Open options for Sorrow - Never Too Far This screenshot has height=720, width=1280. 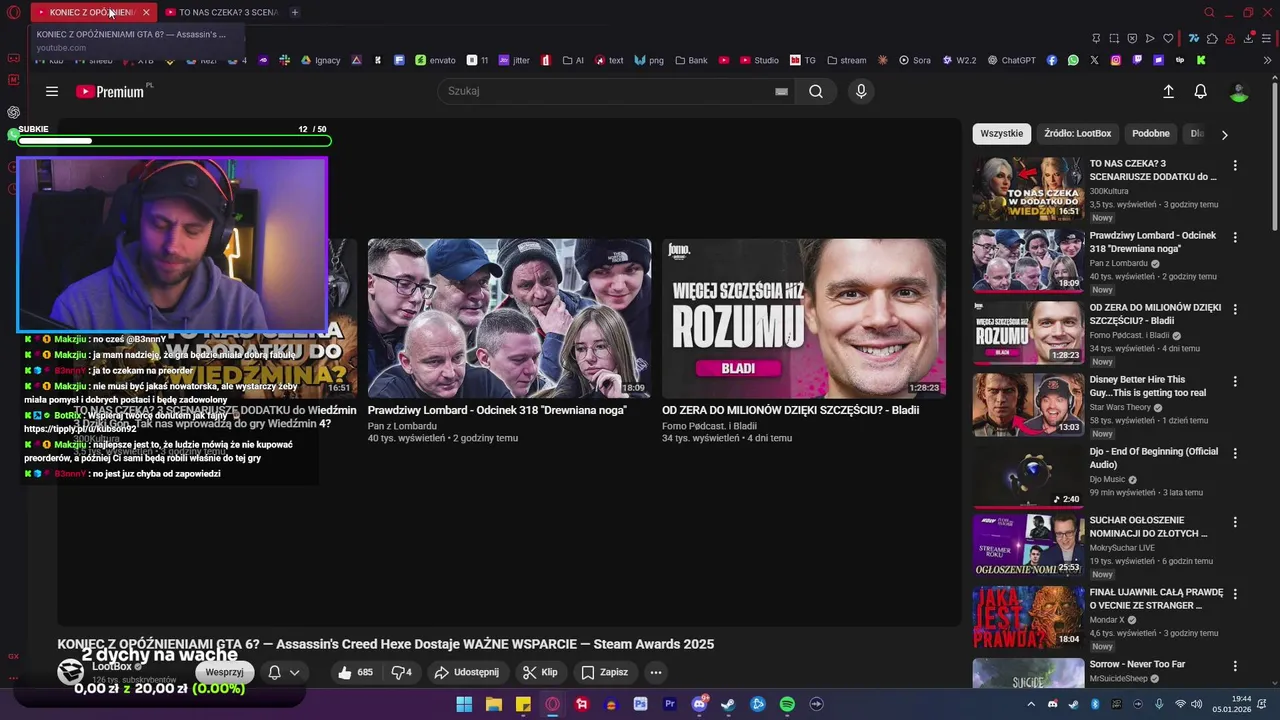pyautogui.click(x=1235, y=665)
